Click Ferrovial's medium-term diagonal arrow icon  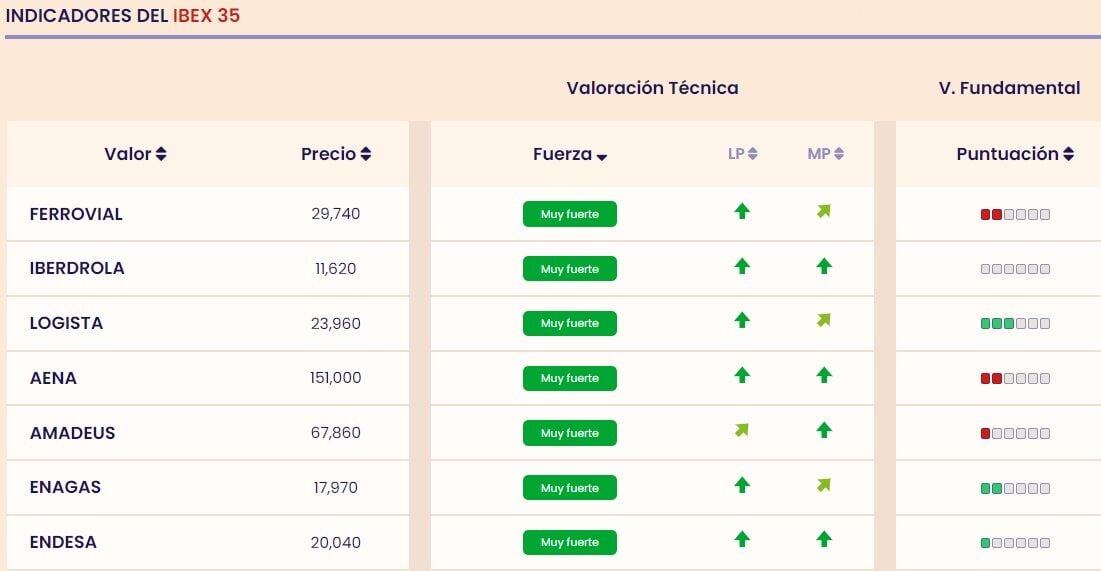pyautogui.click(x=824, y=211)
